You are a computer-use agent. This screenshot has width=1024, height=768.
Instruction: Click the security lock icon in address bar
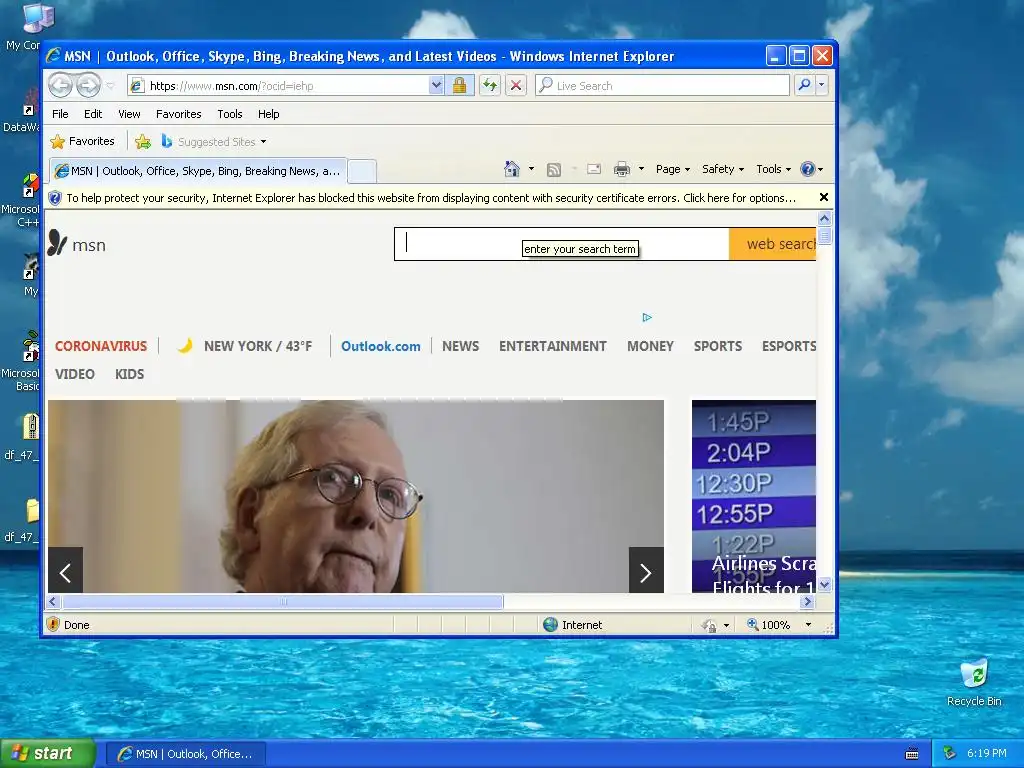[x=459, y=86]
